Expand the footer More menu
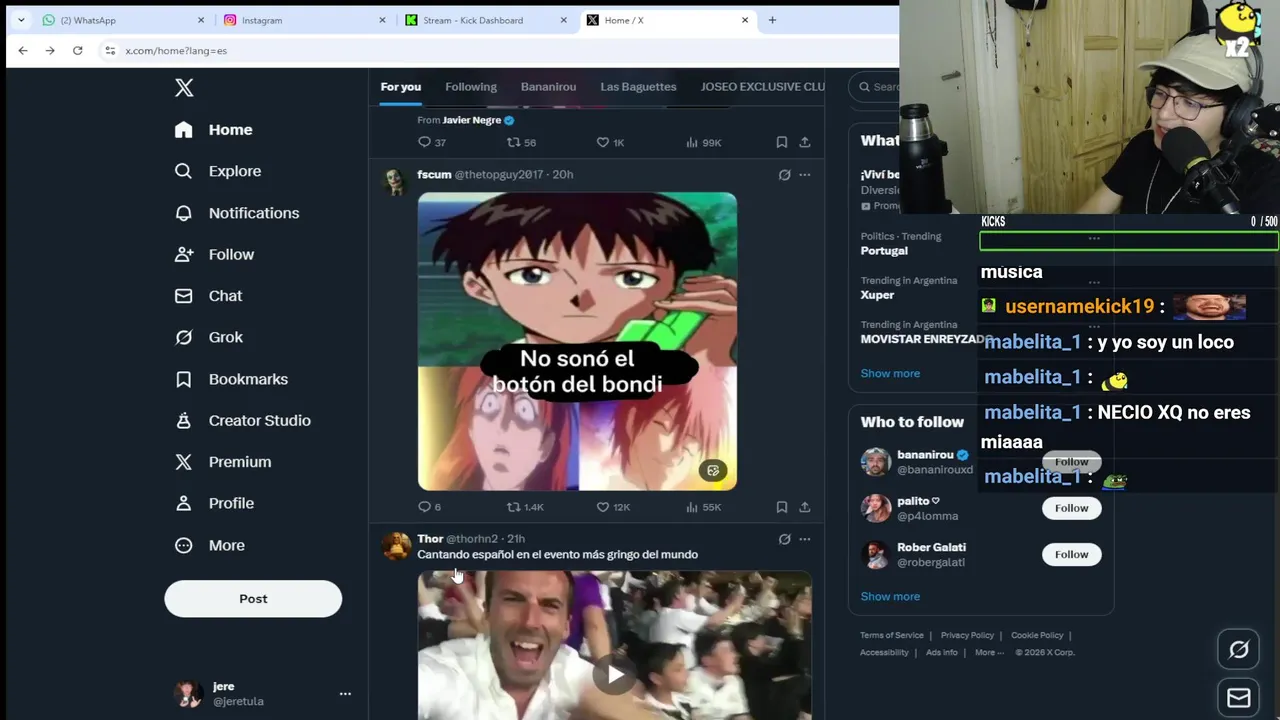Image resolution: width=1280 pixels, height=720 pixels. coord(989,653)
